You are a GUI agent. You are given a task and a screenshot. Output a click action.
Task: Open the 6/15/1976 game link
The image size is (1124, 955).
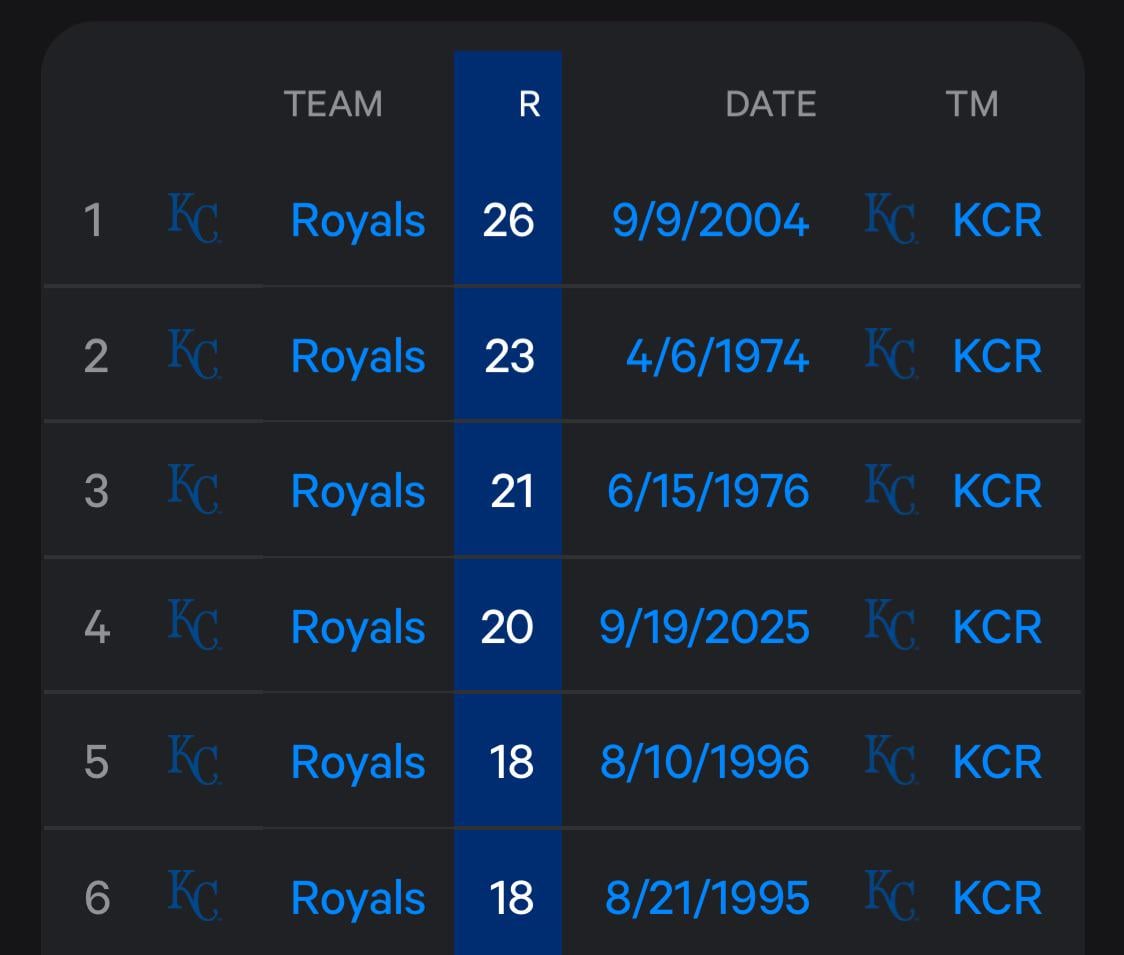[x=707, y=490]
